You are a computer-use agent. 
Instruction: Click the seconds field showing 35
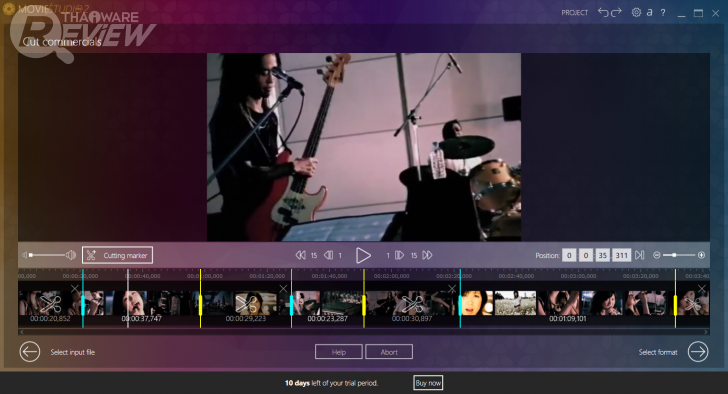coord(602,255)
